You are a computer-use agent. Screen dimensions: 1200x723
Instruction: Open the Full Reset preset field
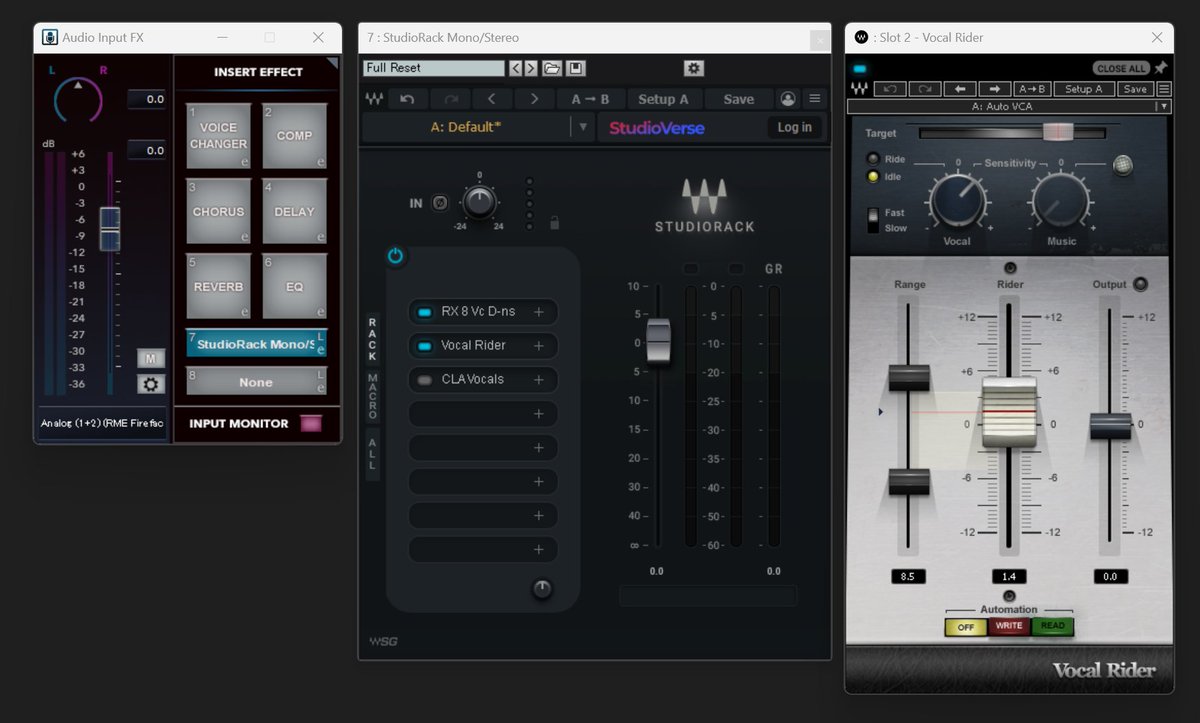[434, 68]
